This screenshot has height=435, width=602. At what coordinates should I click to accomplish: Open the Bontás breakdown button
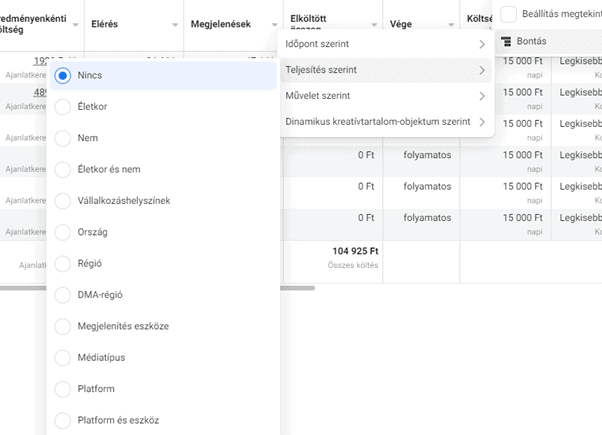[x=549, y=41]
